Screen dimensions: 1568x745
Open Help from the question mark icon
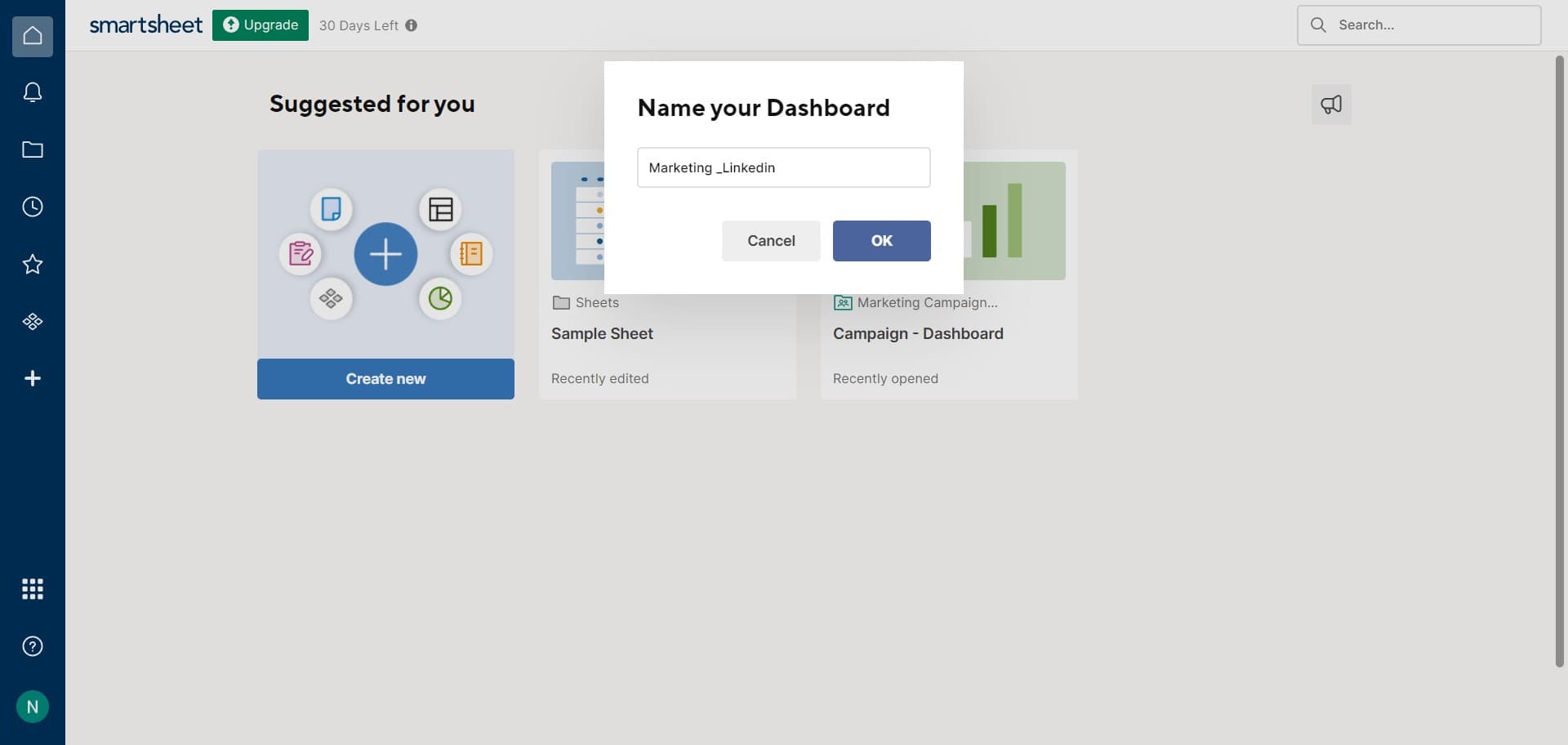tap(33, 645)
